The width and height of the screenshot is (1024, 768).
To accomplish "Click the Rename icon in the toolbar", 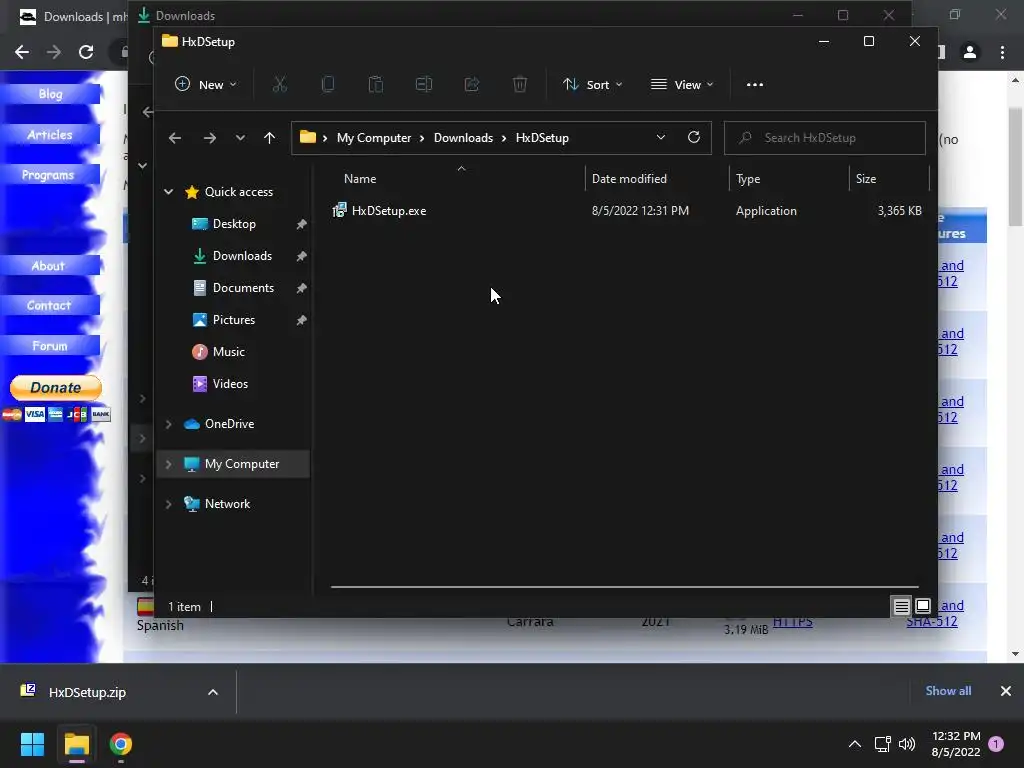I will (424, 84).
